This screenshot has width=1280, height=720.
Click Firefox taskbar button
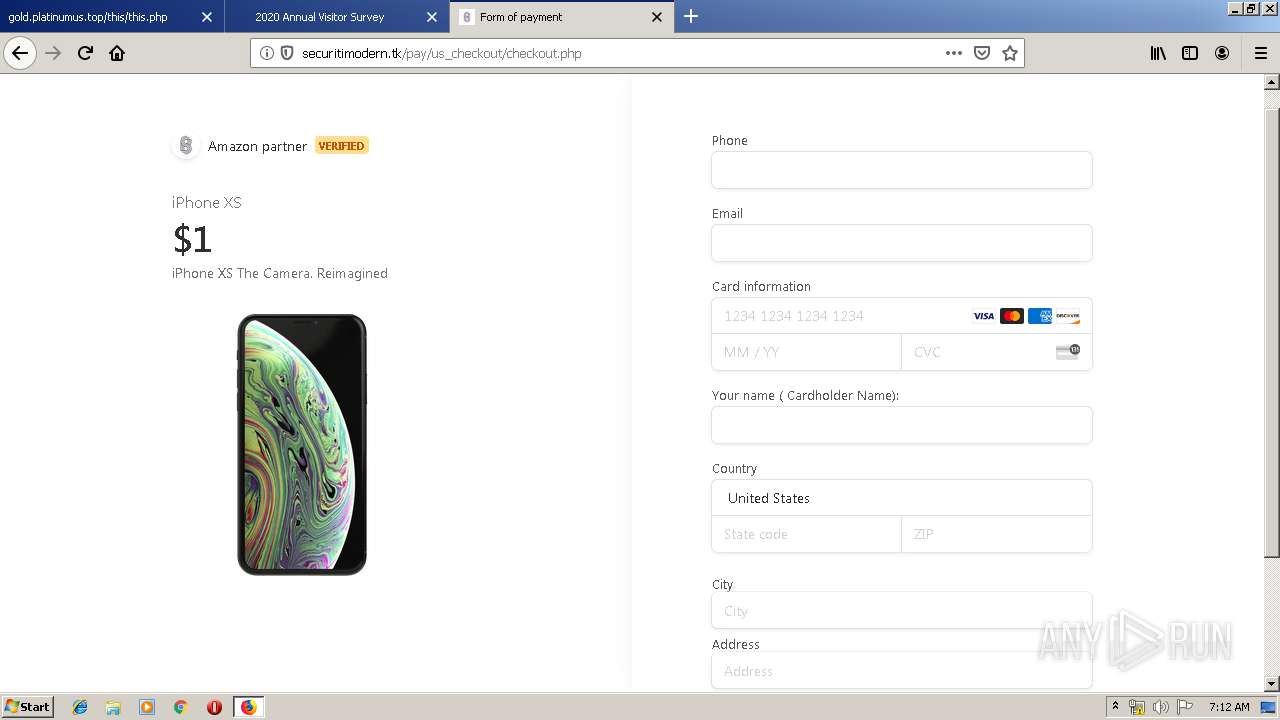tap(248, 707)
